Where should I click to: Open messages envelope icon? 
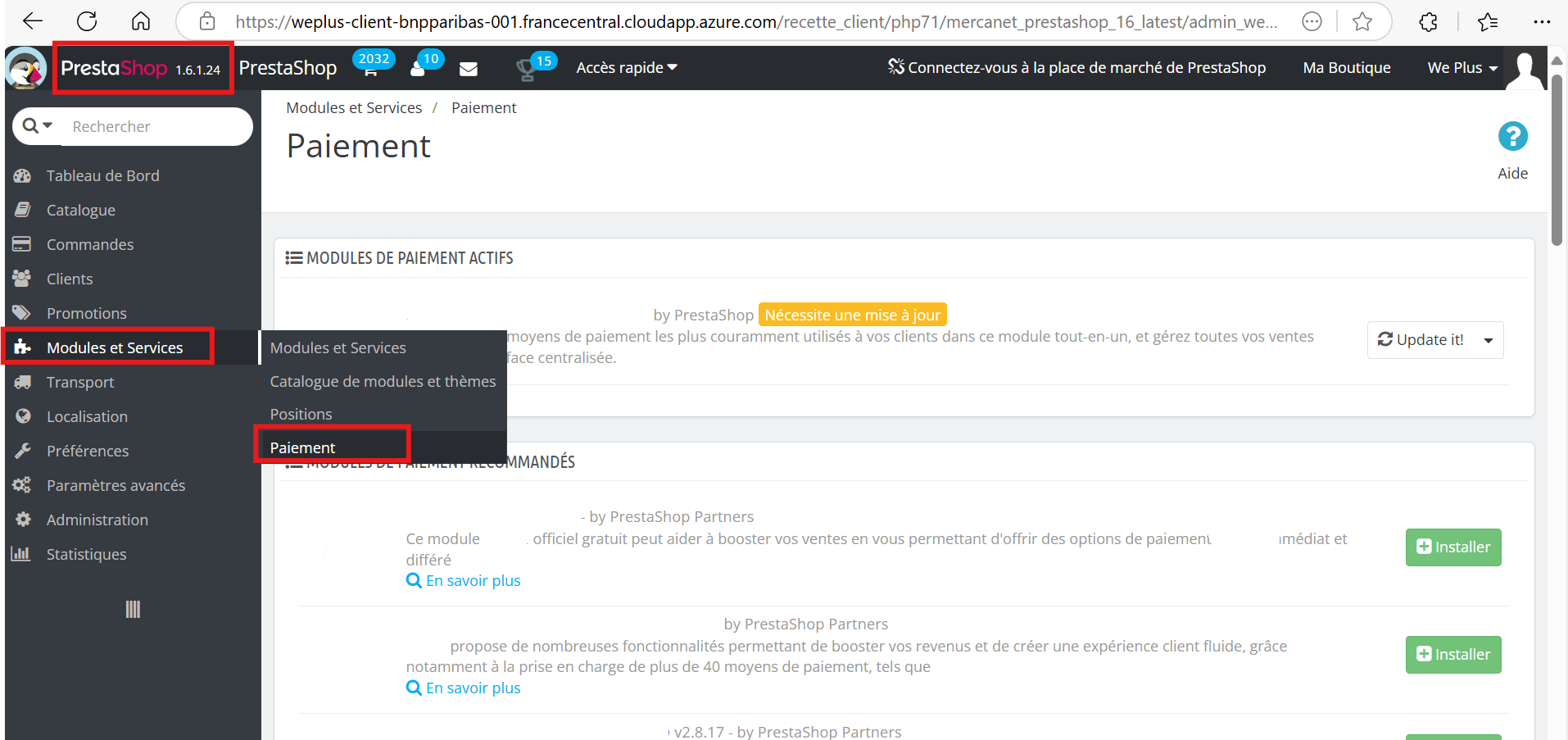click(x=469, y=69)
